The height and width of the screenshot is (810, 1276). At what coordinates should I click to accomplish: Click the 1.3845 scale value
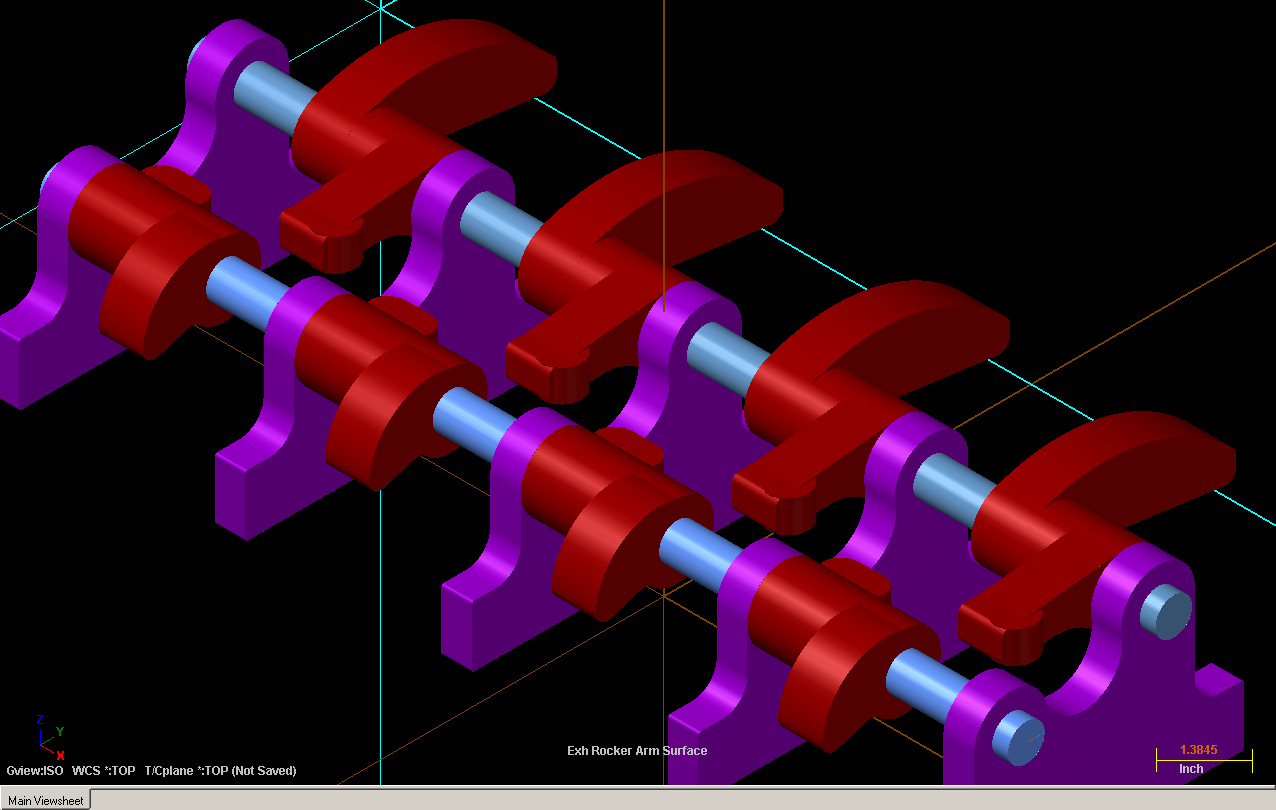[x=1198, y=749]
